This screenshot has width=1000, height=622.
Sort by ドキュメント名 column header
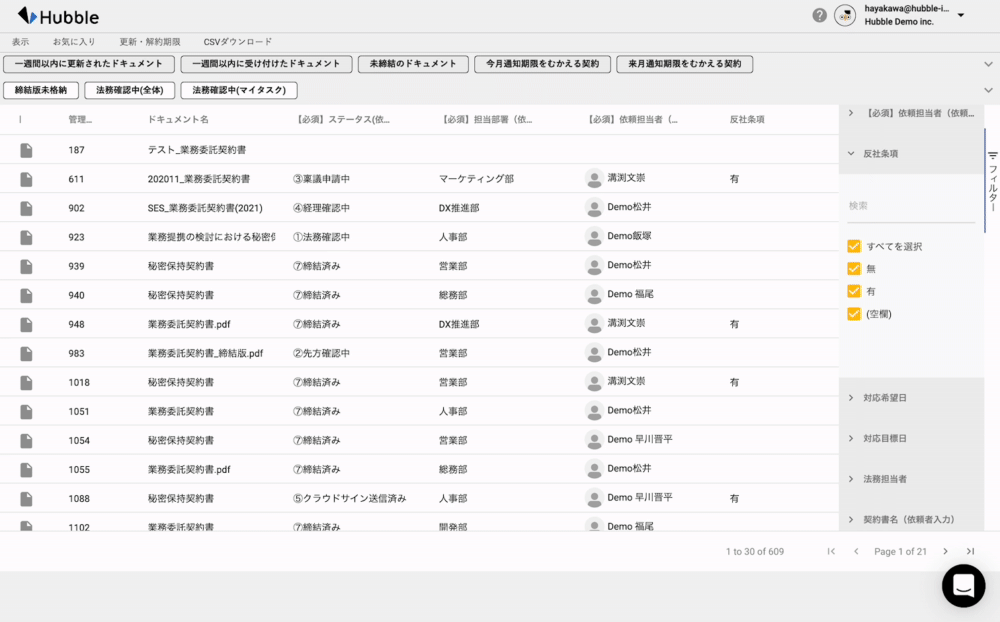click(178, 120)
